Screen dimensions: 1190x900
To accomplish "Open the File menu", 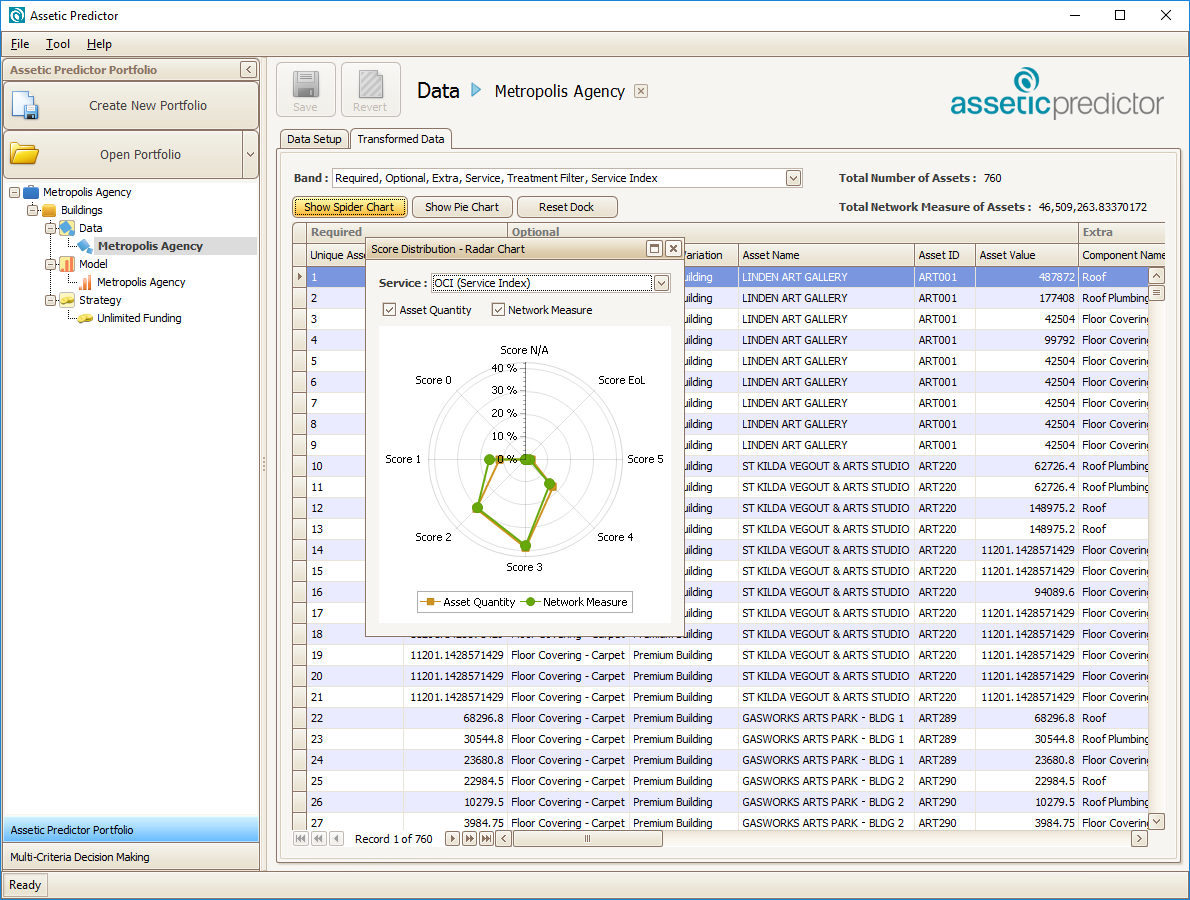I will click(20, 44).
